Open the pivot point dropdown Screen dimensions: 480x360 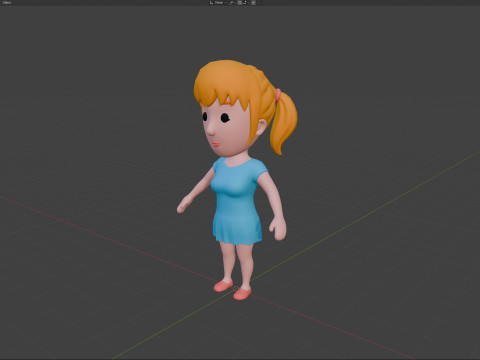[x=232, y=3]
